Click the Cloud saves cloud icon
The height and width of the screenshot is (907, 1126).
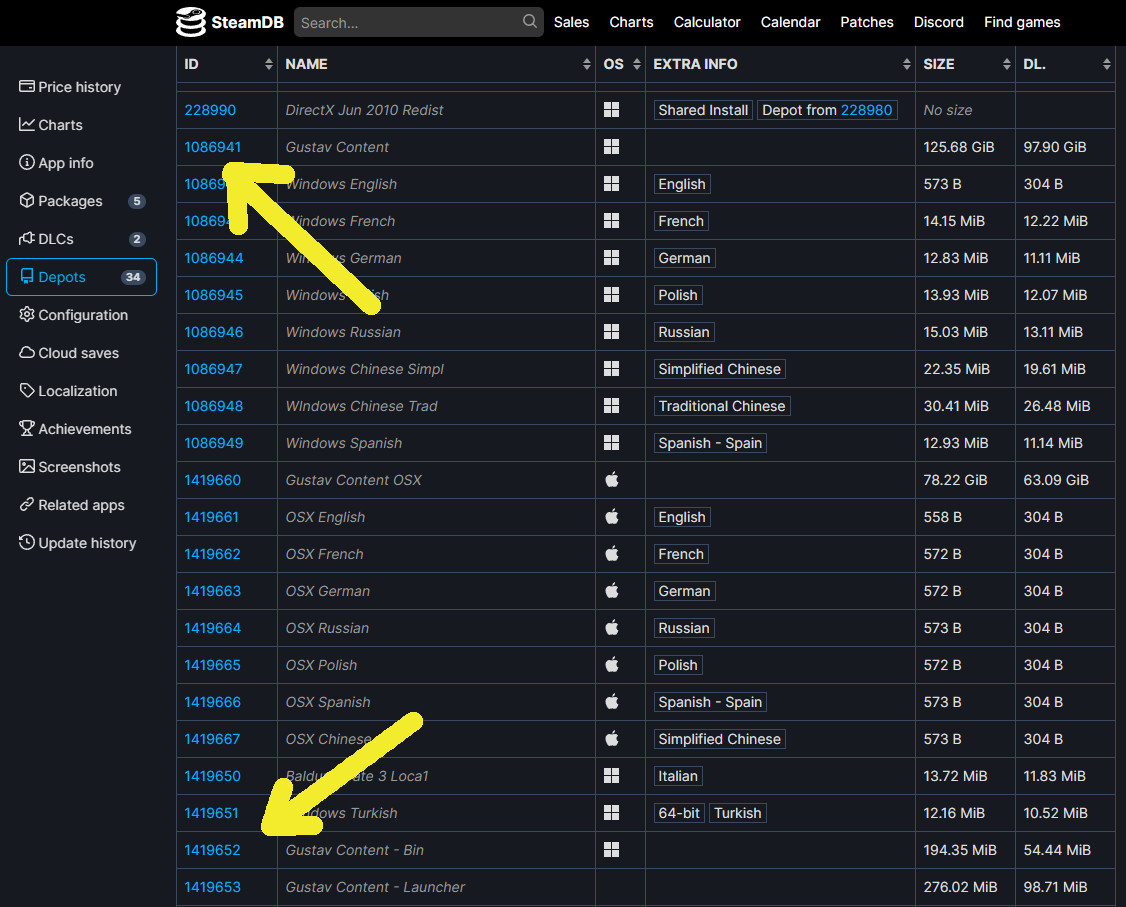click(27, 353)
